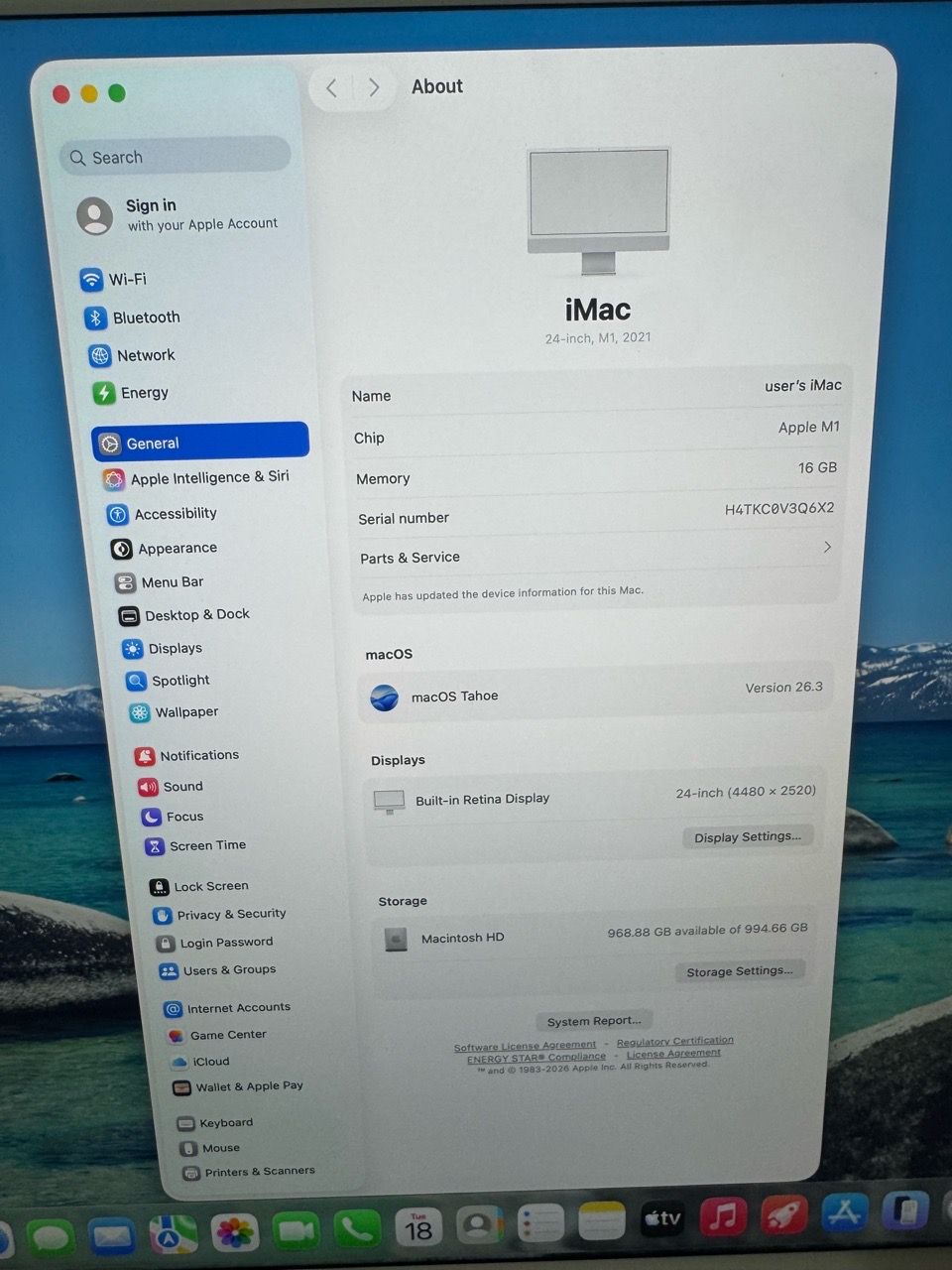952x1270 pixels.
Task: Open Game Center settings
Action: point(217,1035)
